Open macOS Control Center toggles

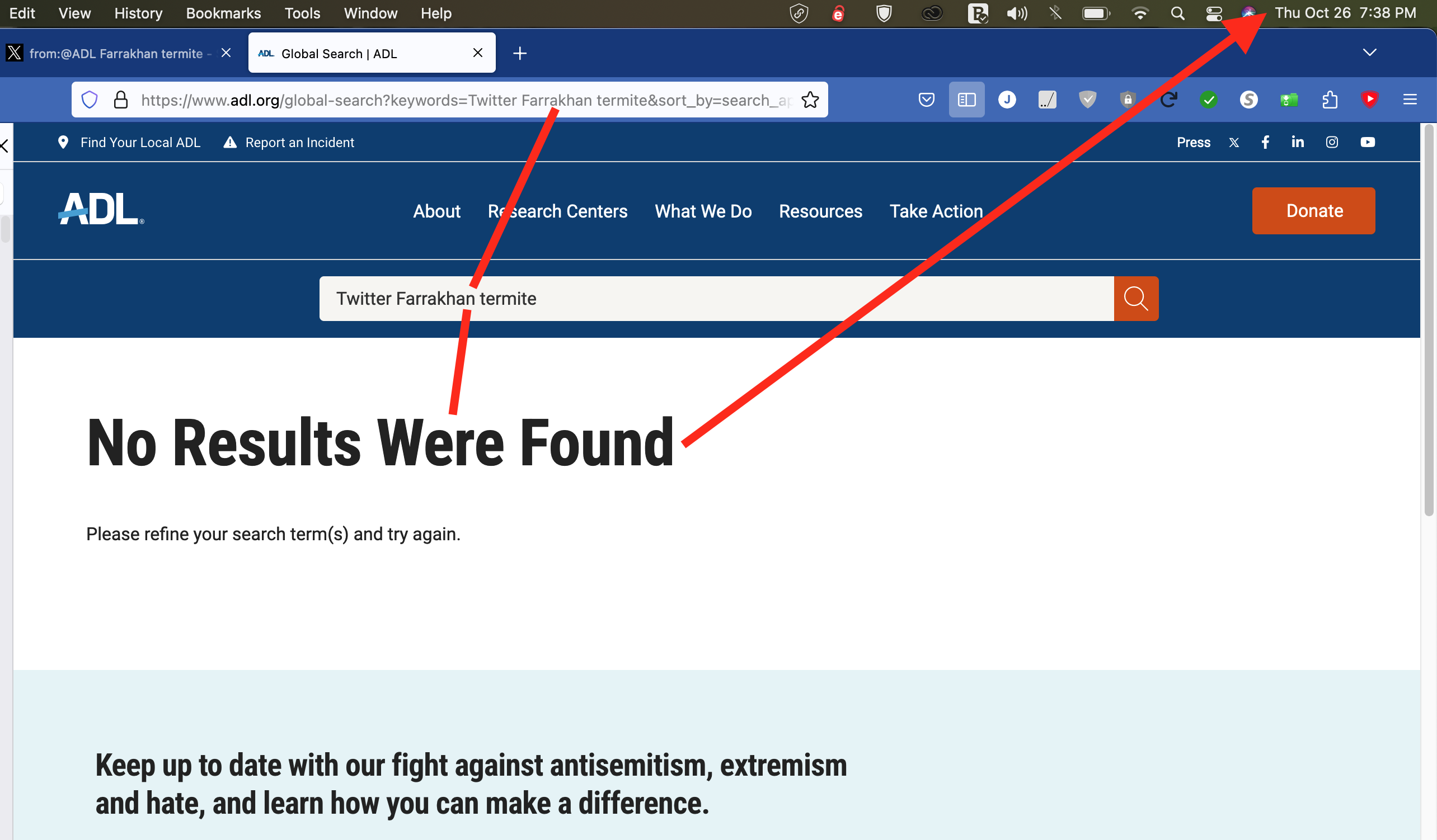(x=1214, y=13)
